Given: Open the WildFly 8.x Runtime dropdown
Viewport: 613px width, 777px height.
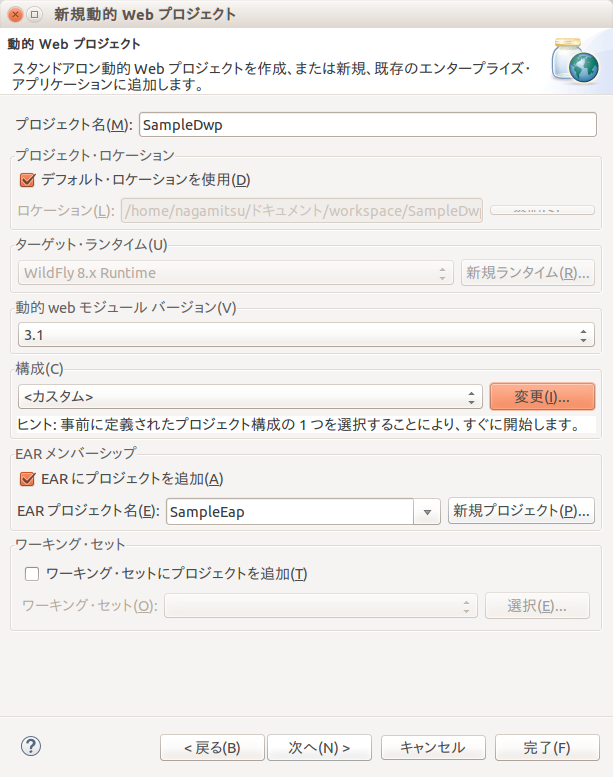Looking at the screenshot, I should tap(236, 273).
